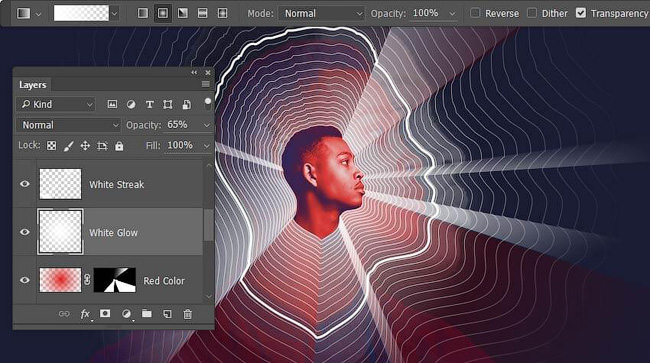Open the Layers panel options menu
The width and height of the screenshot is (650, 363).
(x=206, y=85)
